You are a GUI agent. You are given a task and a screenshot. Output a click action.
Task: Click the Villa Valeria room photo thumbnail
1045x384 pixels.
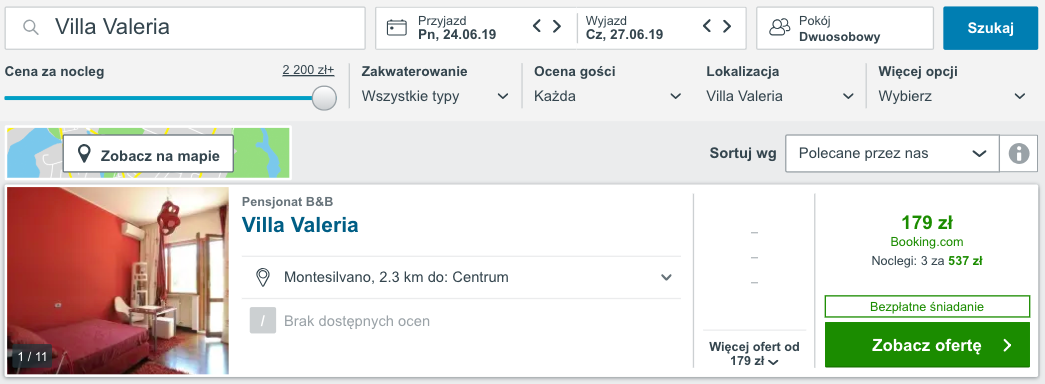coord(118,281)
